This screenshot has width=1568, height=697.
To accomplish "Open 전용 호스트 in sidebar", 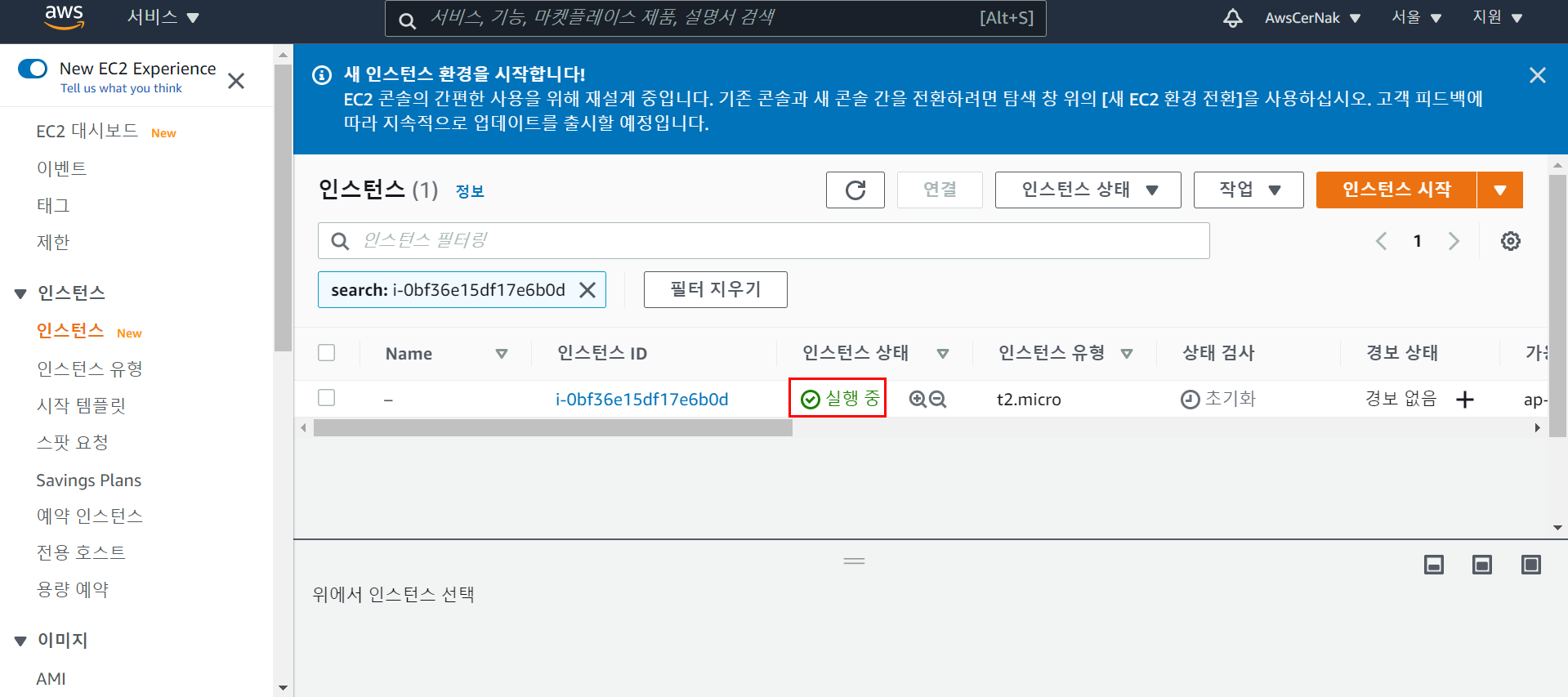I will click(81, 552).
